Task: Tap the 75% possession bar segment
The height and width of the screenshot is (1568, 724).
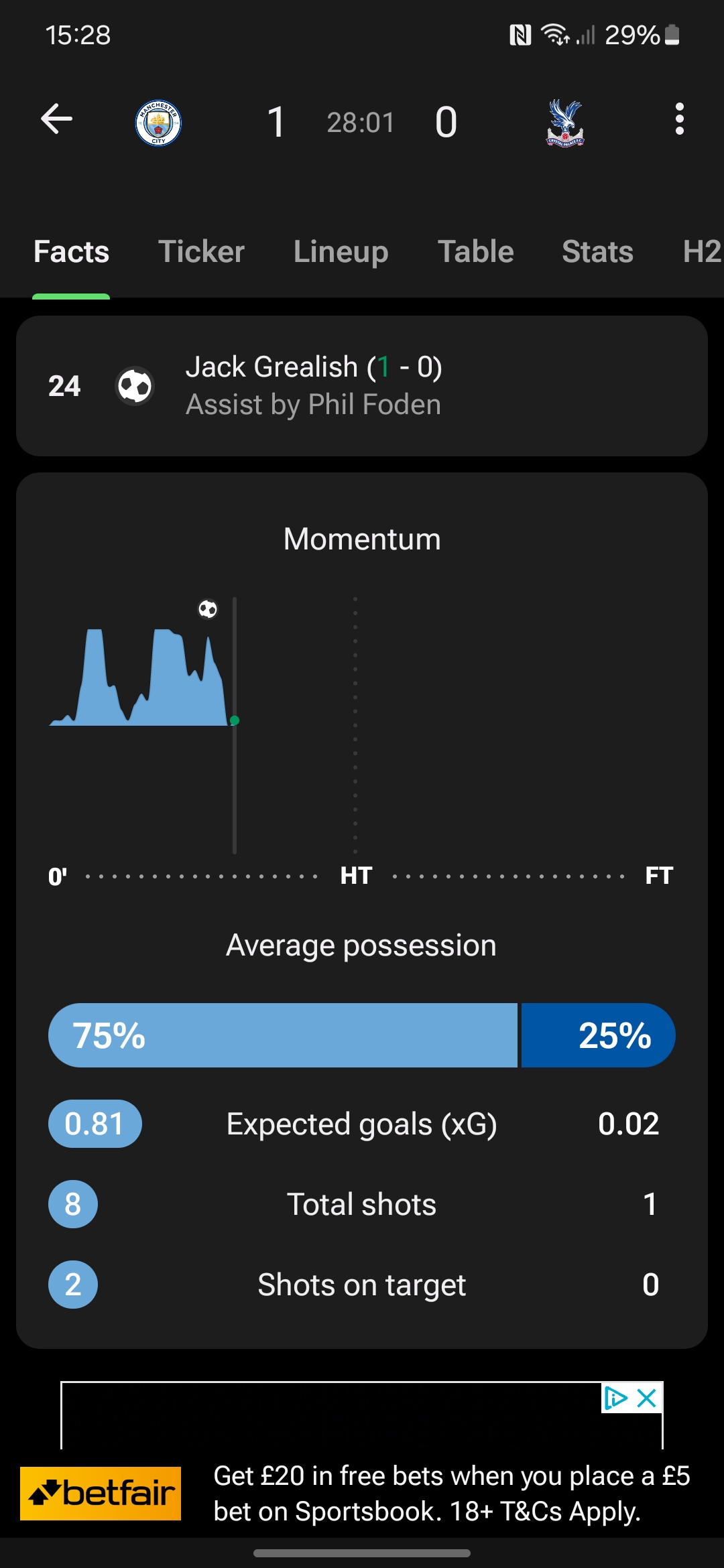Action: point(283,1035)
